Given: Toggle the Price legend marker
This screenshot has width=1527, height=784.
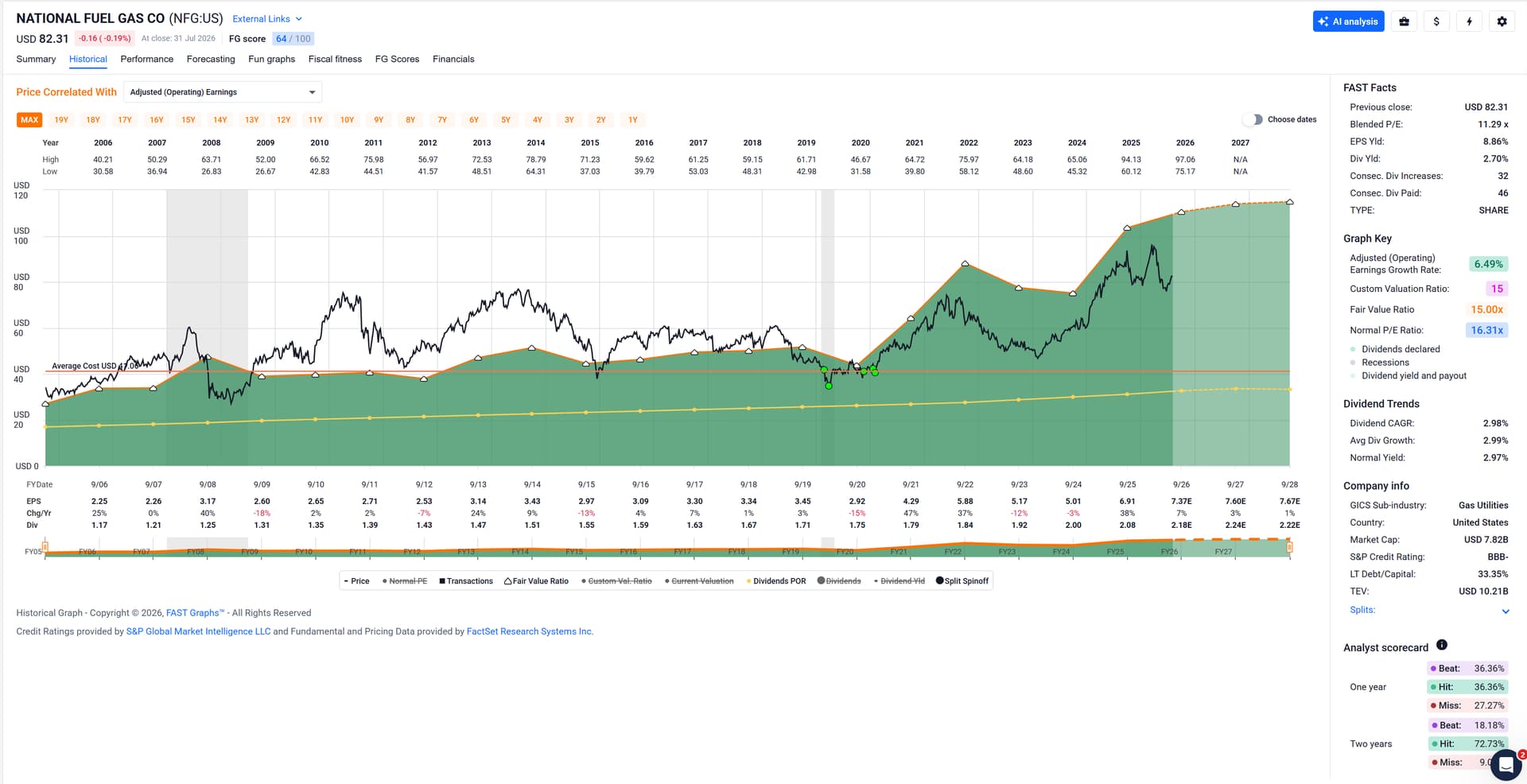Looking at the screenshot, I should (356, 581).
